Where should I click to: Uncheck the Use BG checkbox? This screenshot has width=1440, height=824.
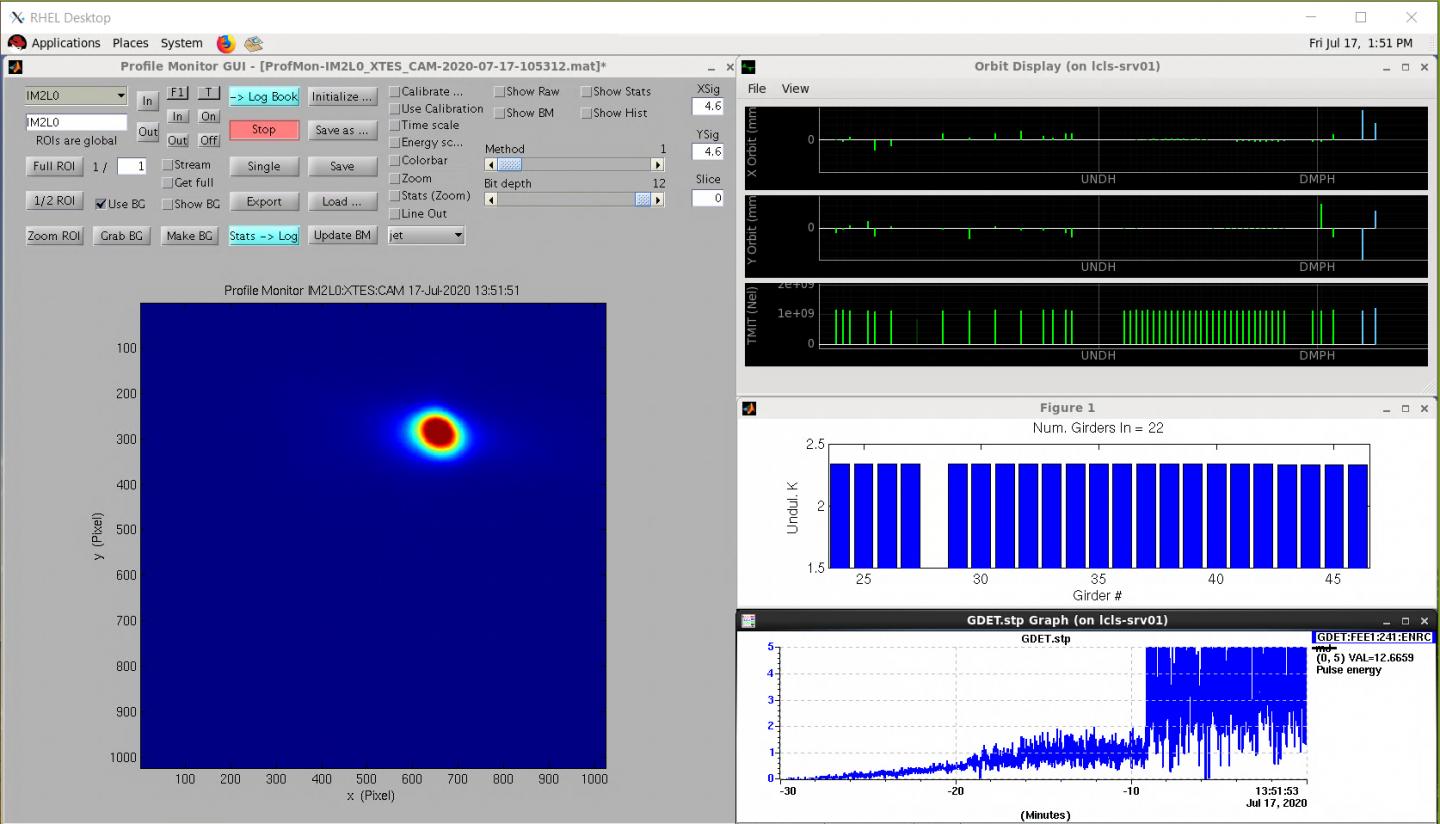[x=101, y=204]
